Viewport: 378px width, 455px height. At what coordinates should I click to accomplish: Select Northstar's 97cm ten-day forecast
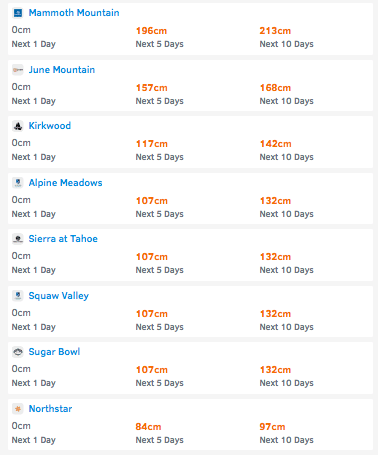pos(272,427)
